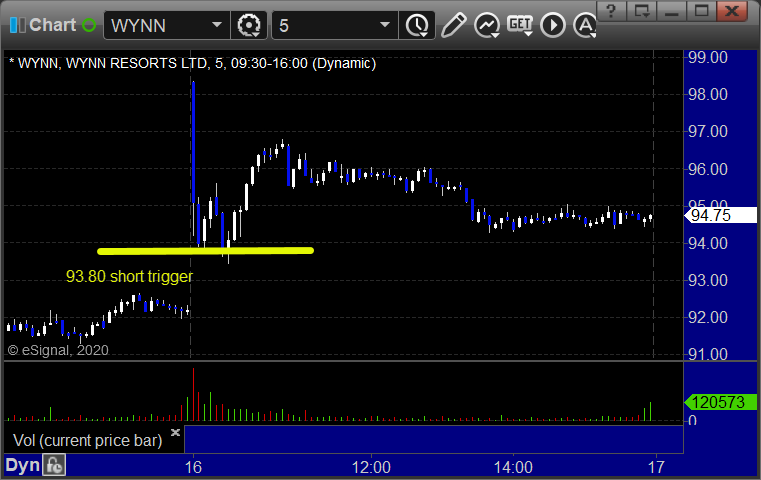The image size is (761, 480).
Task: Click the help question mark button
Action: click(611, 11)
